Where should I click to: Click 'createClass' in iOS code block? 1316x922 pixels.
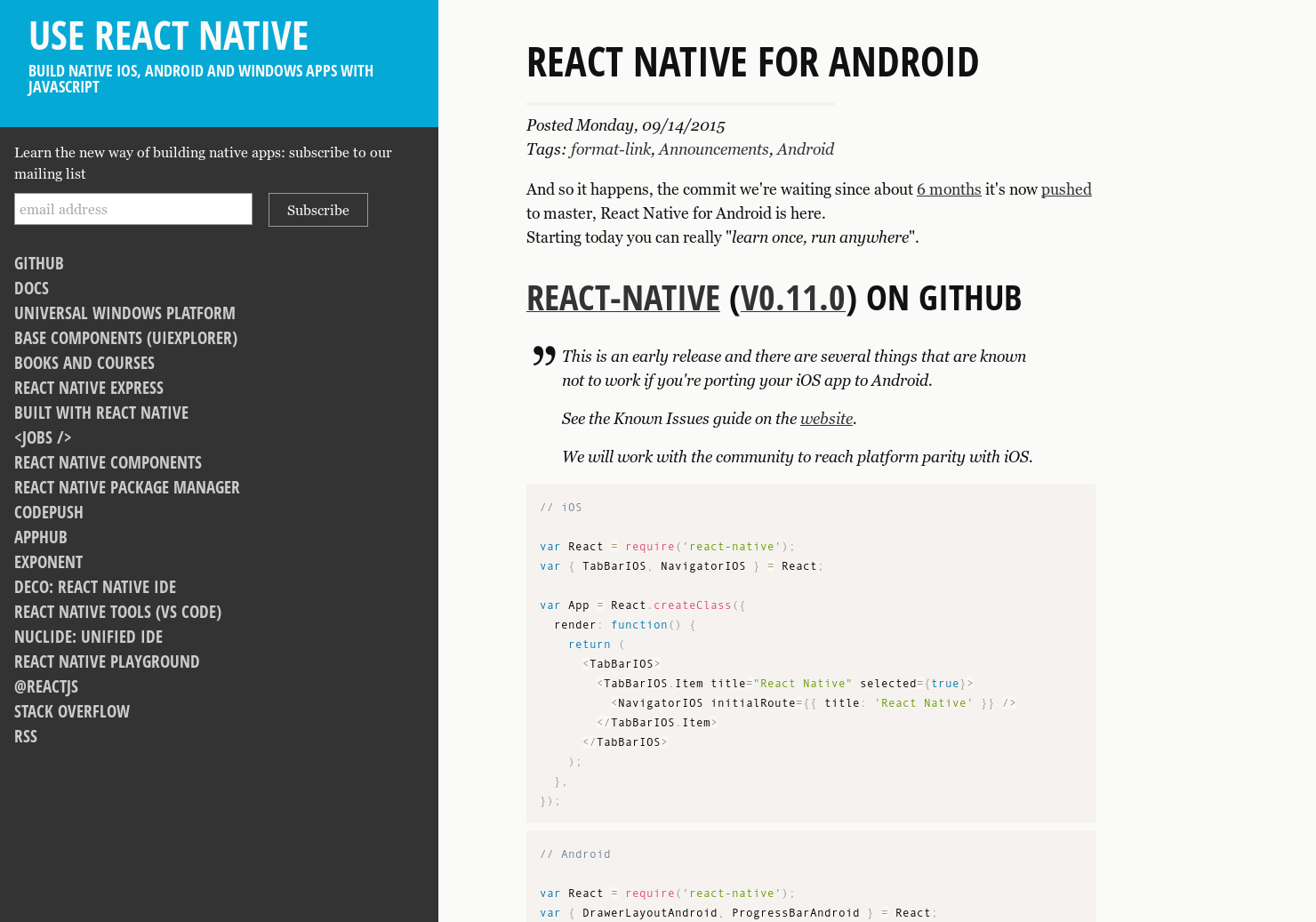pyautogui.click(x=693, y=605)
